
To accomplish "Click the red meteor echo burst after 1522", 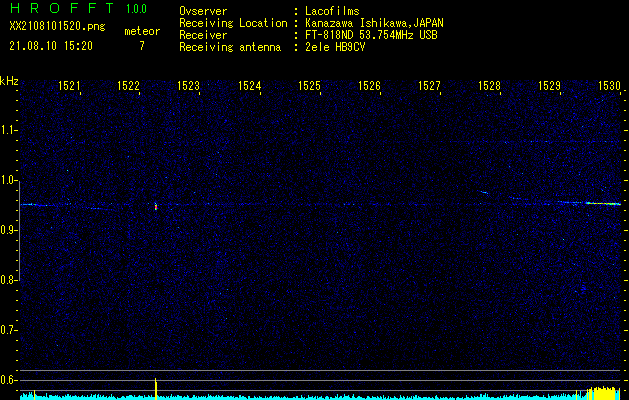I will coord(156,207).
